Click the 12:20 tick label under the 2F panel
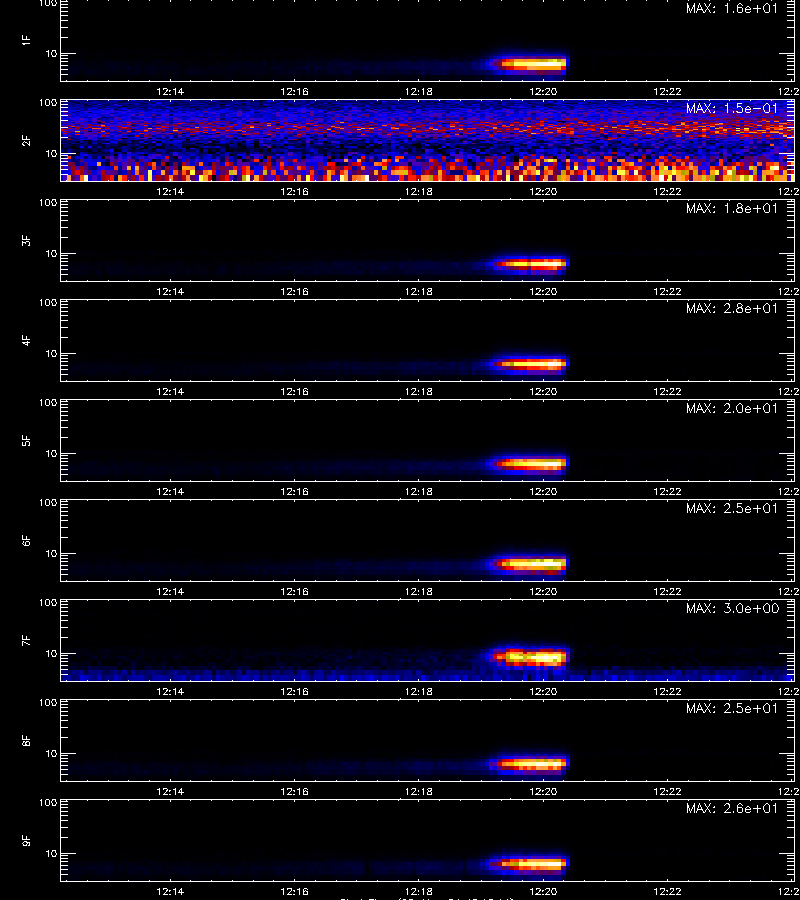This screenshot has height=900, width=800. pyautogui.click(x=543, y=191)
